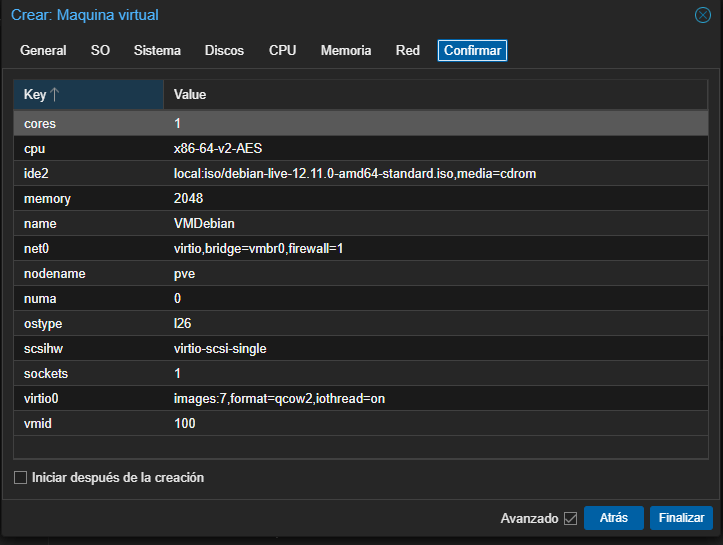Switch to the General tab
The height and width of the screenshot is (545, 723).
pyautogui.click(x=43, y=50)
